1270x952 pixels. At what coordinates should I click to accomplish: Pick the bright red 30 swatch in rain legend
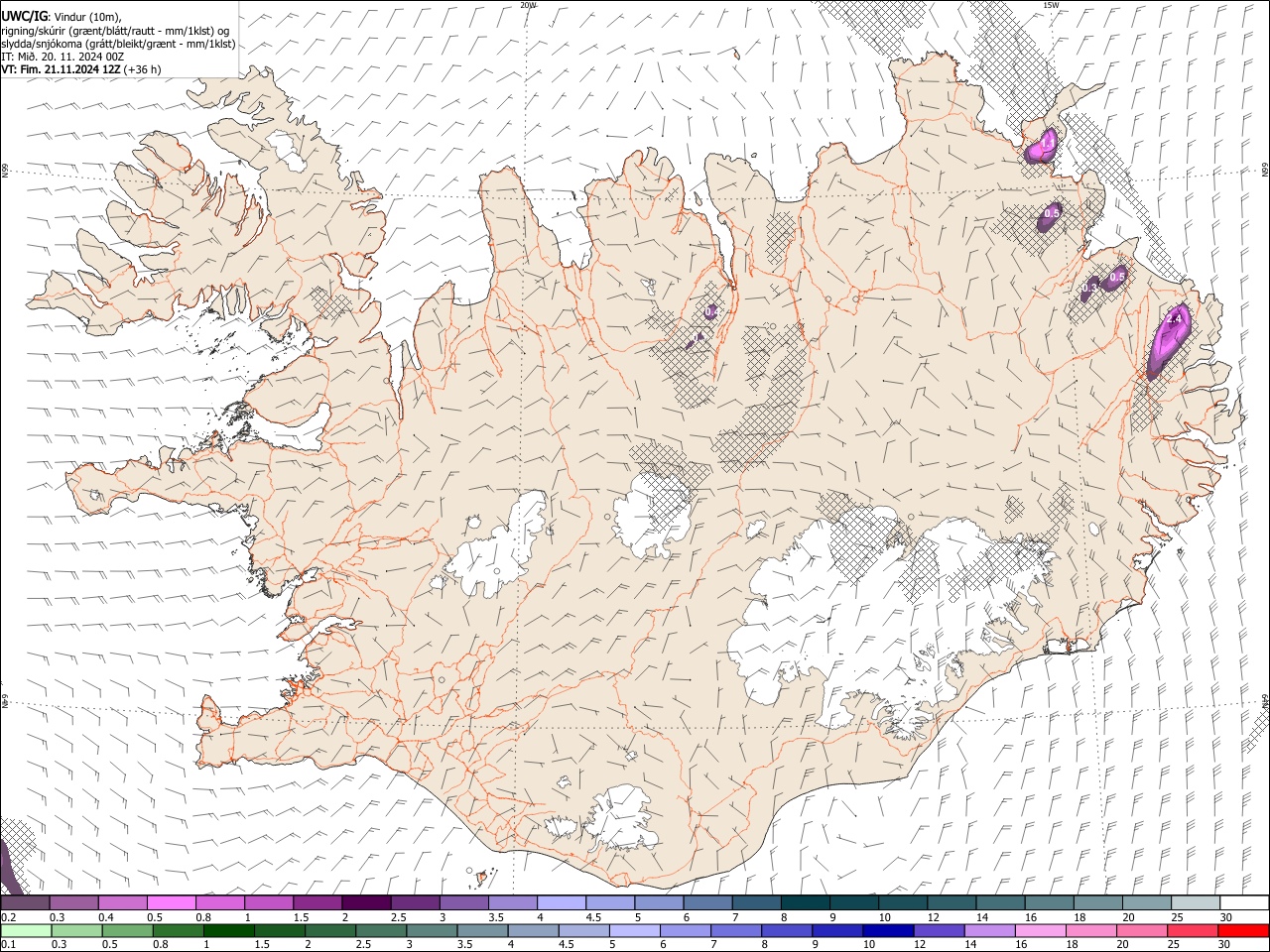[1242, 930]
